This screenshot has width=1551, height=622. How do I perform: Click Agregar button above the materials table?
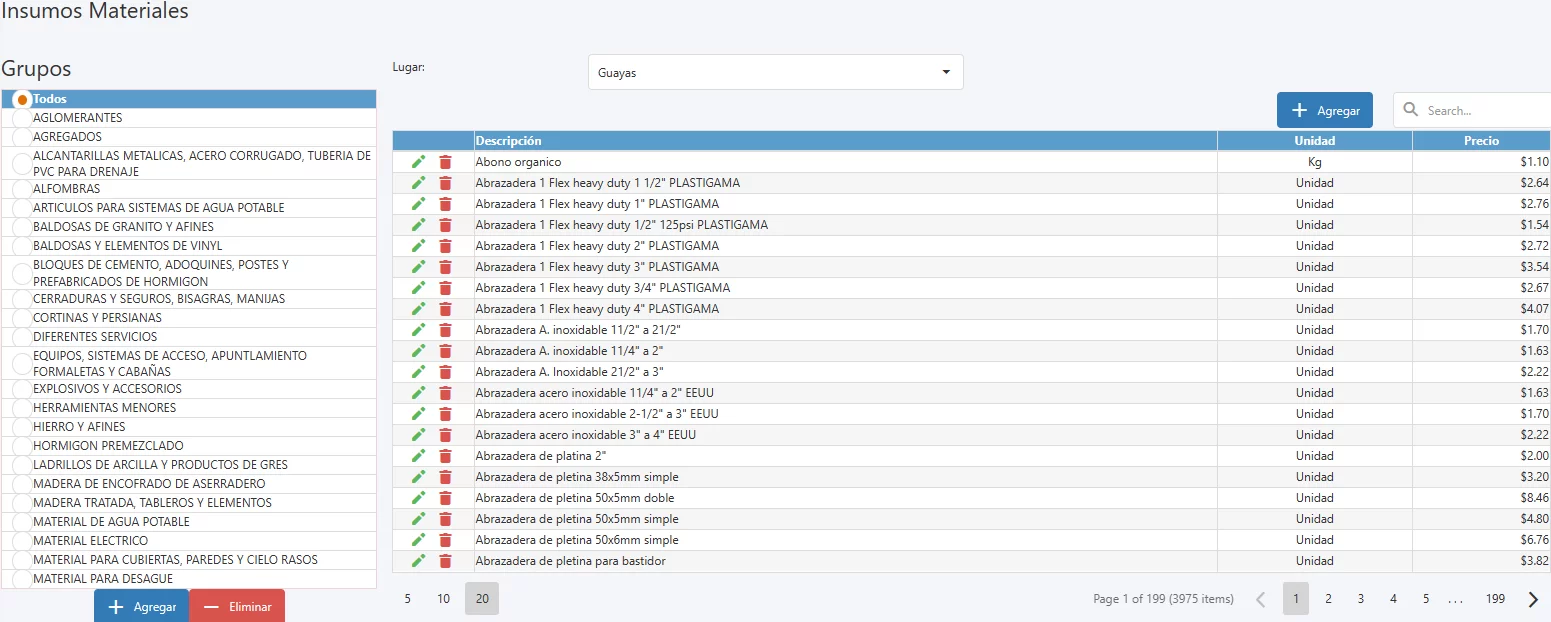tap(1324, 110)
